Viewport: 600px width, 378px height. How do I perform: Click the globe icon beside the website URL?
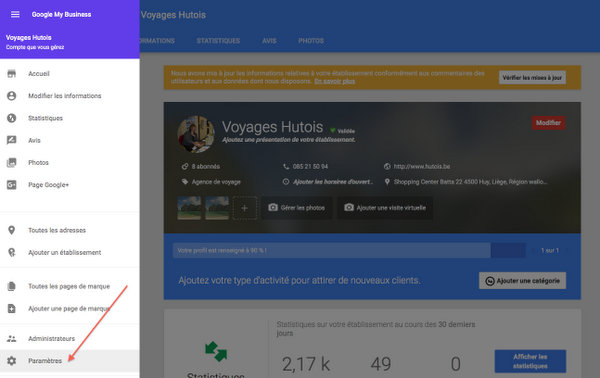point(387,166)
